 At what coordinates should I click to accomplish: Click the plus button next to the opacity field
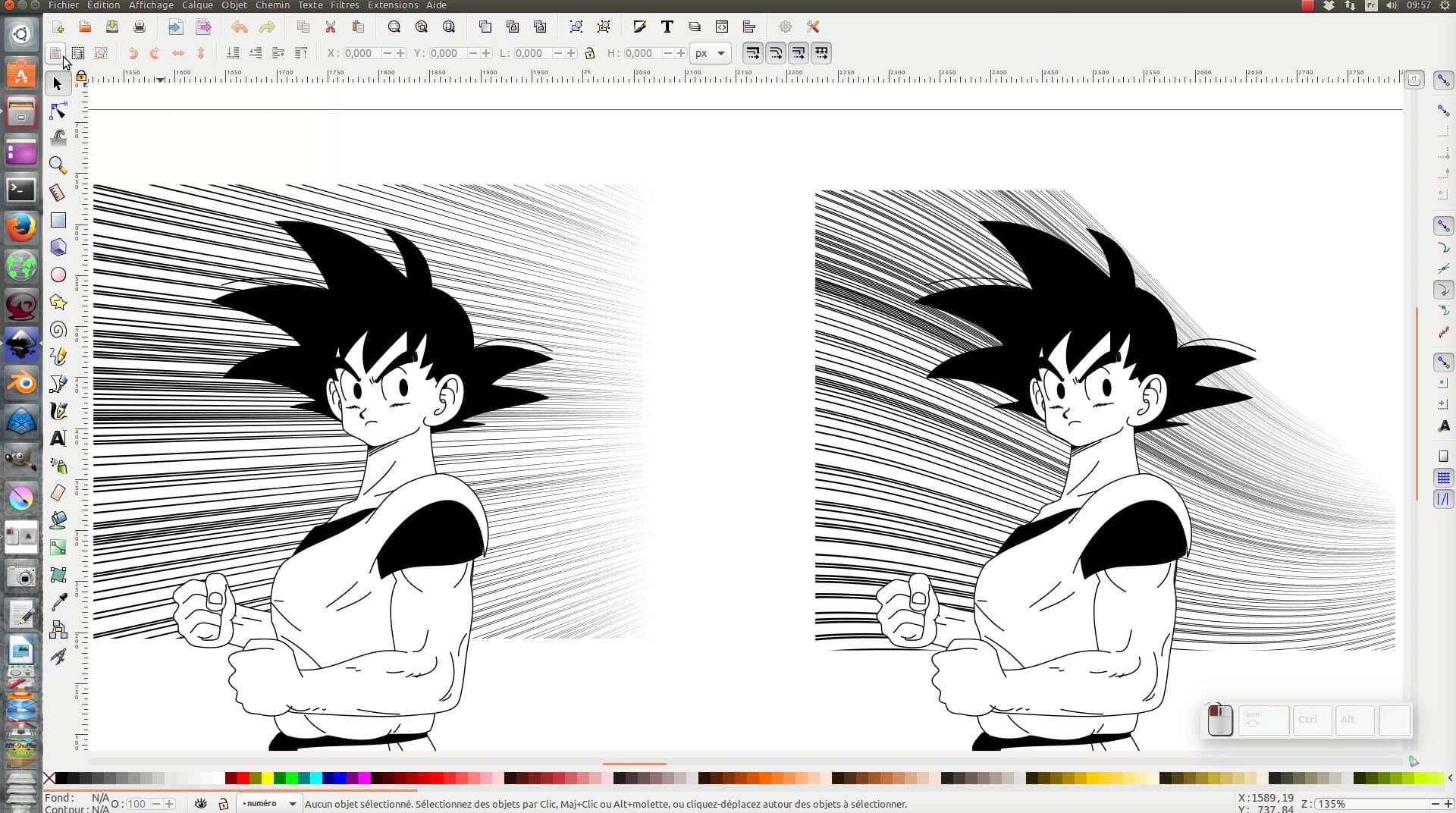click(x=168, y=804)
